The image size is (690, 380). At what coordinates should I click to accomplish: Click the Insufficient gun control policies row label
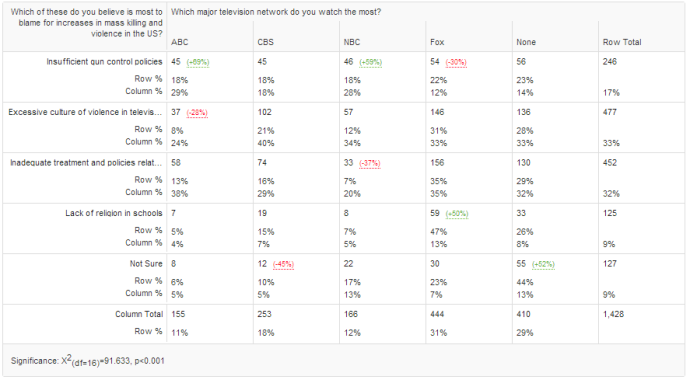(104, 62)
